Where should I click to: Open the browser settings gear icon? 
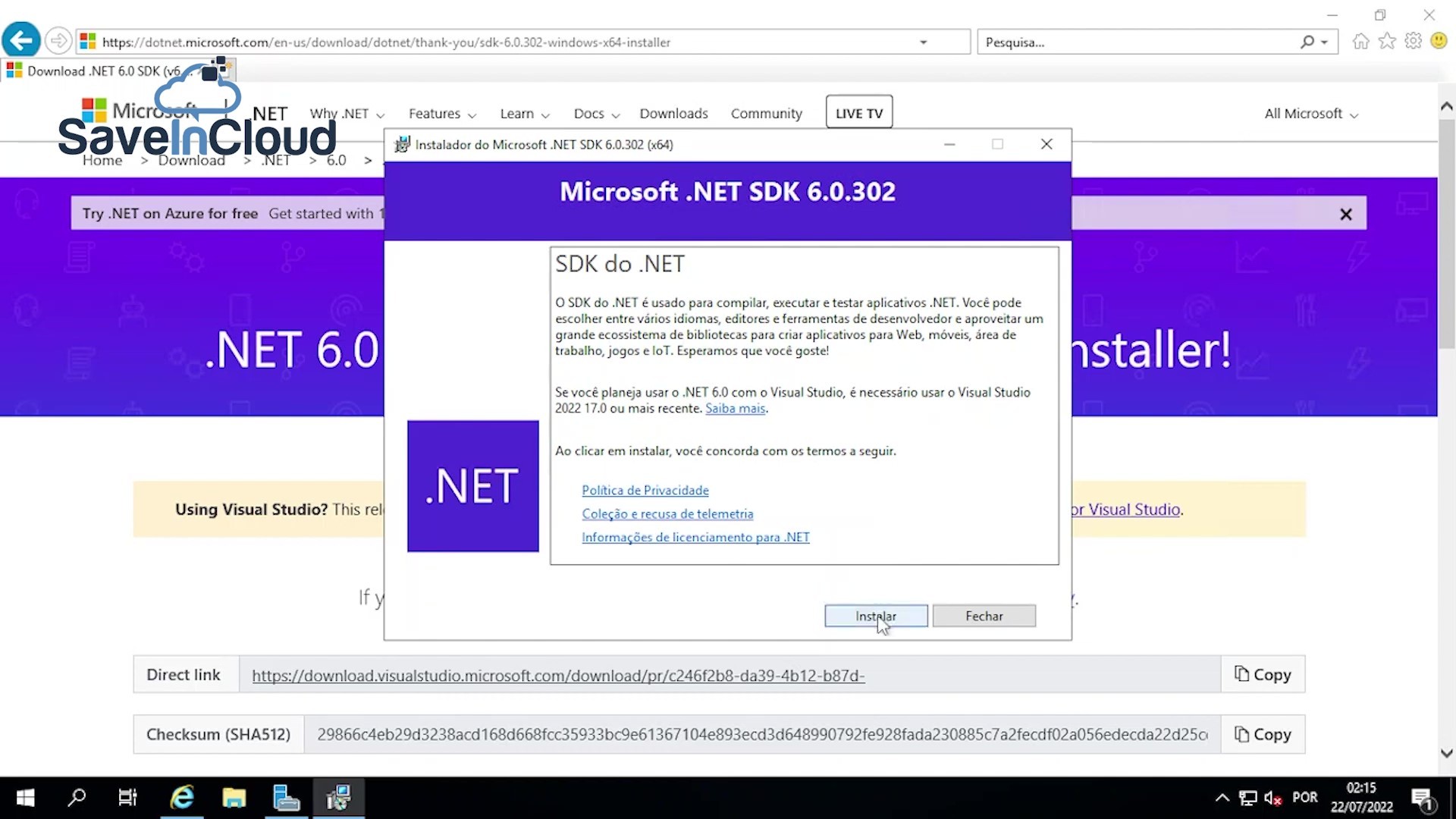click(x=1413, y=41)
